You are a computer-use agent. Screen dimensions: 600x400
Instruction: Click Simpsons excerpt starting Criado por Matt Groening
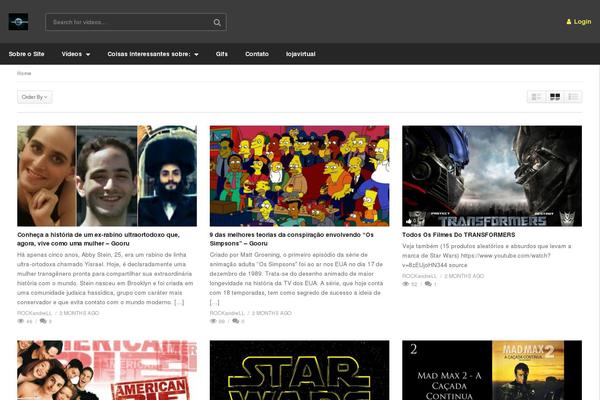point(296,278)
